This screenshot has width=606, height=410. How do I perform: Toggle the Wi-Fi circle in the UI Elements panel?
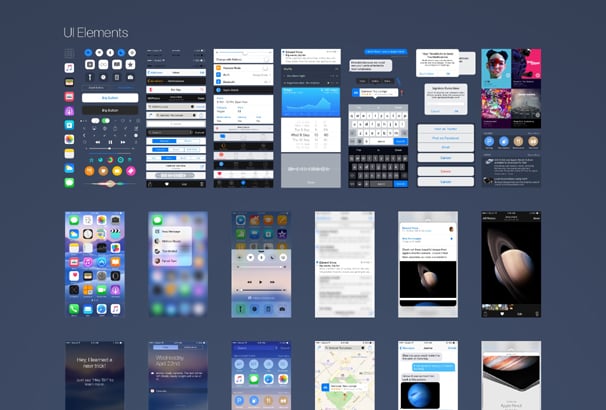coord(99,53)
